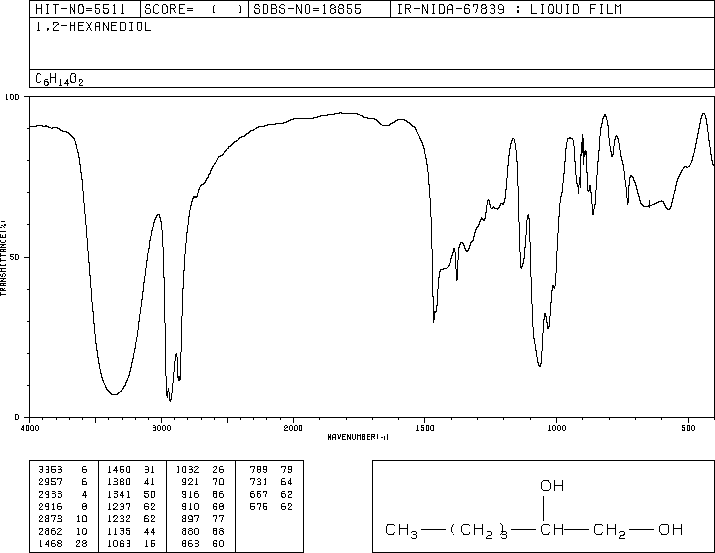Select the 1032 peak table entry
Image resolution: width=715 pixels, height=553 pixels.
point(200,469)
